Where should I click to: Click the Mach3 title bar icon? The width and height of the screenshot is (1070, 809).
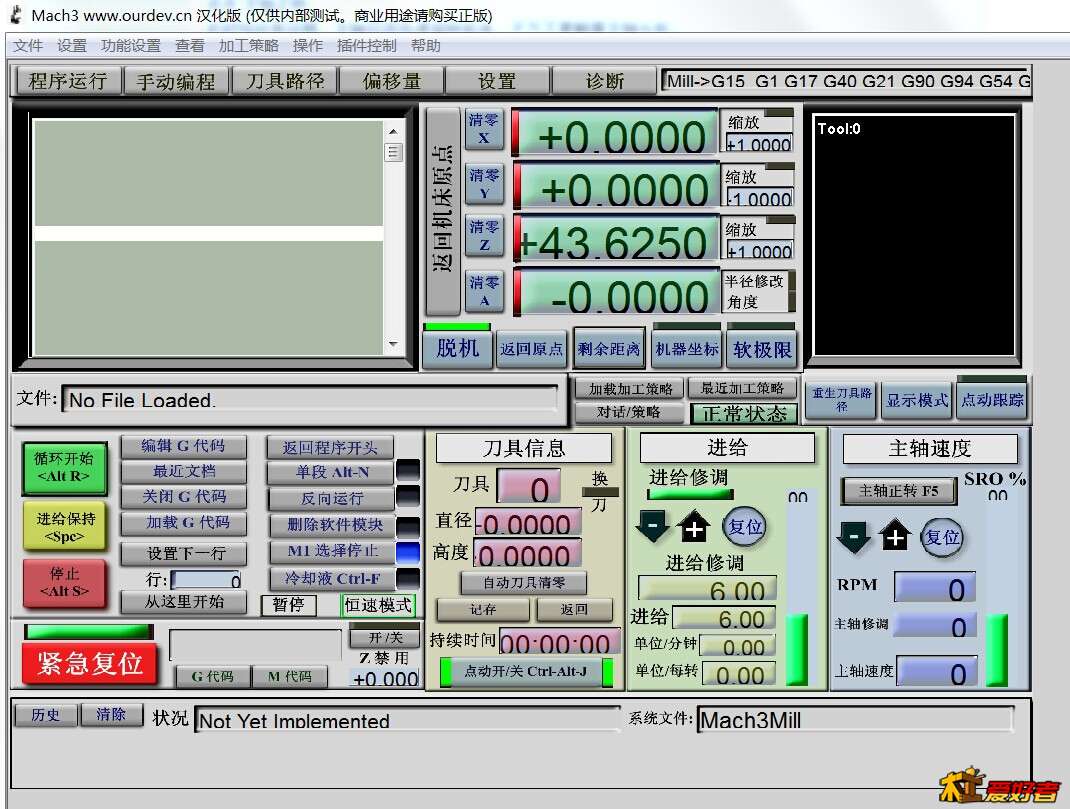tap(16, 15)
